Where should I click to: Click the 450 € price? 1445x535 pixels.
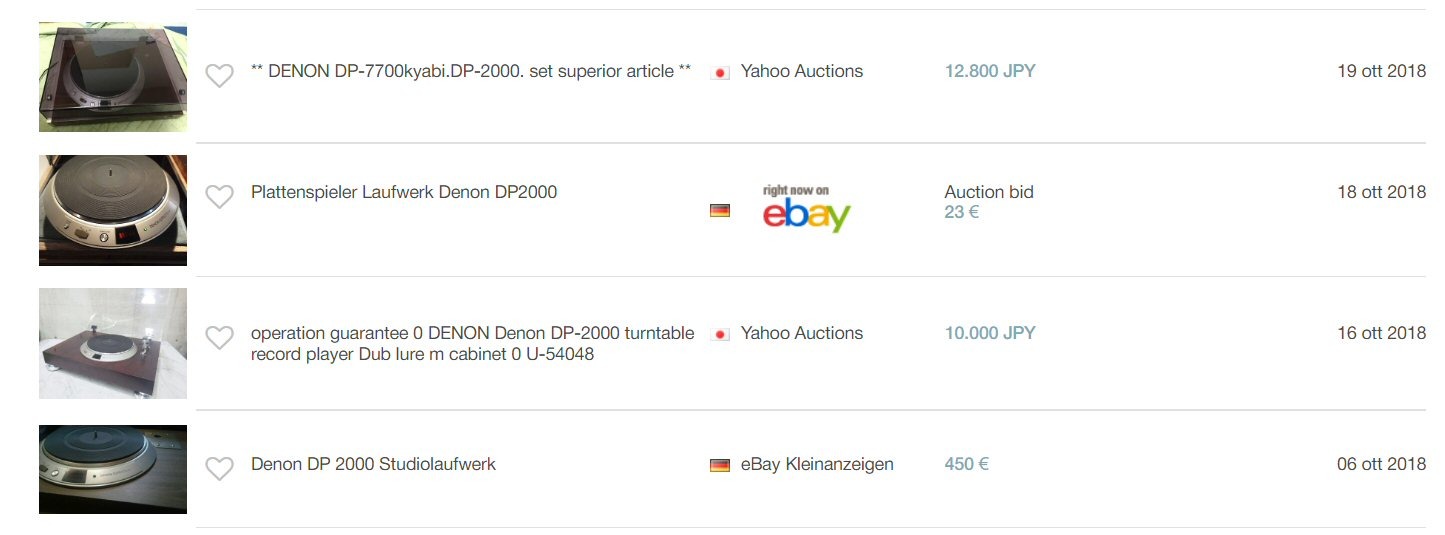(966, 464)
